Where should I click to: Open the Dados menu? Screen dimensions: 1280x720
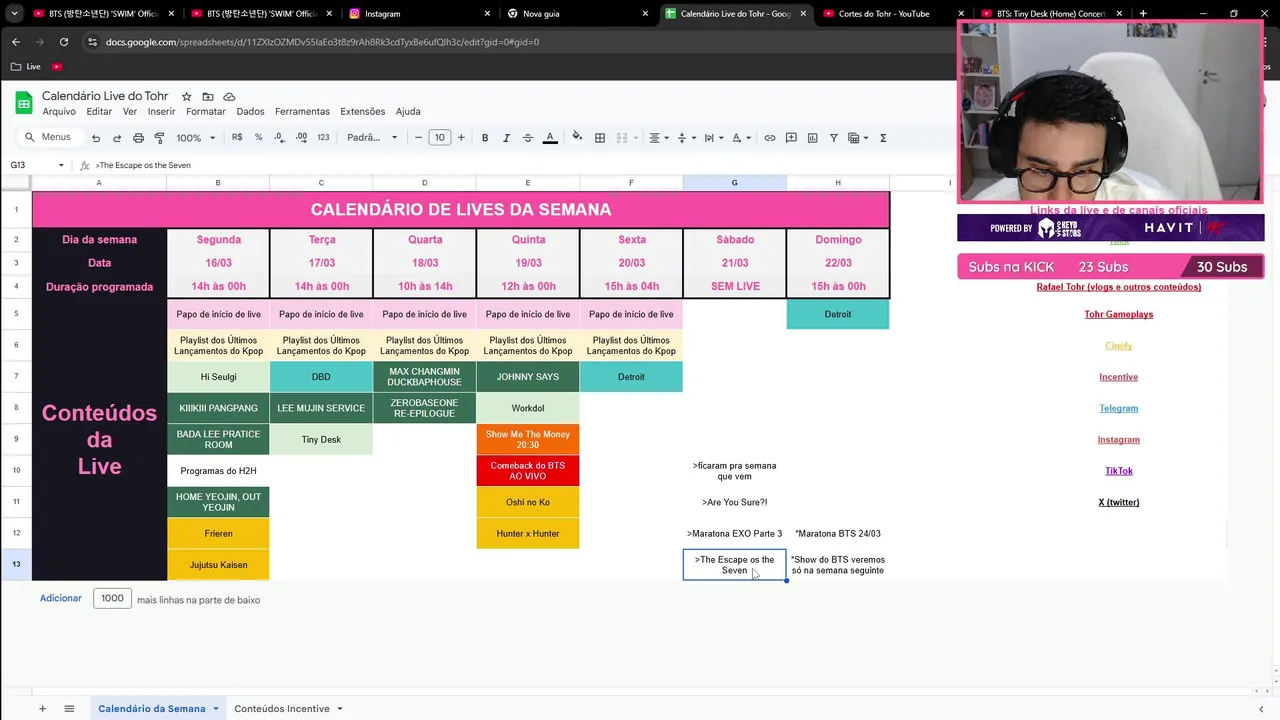point(250,112)
